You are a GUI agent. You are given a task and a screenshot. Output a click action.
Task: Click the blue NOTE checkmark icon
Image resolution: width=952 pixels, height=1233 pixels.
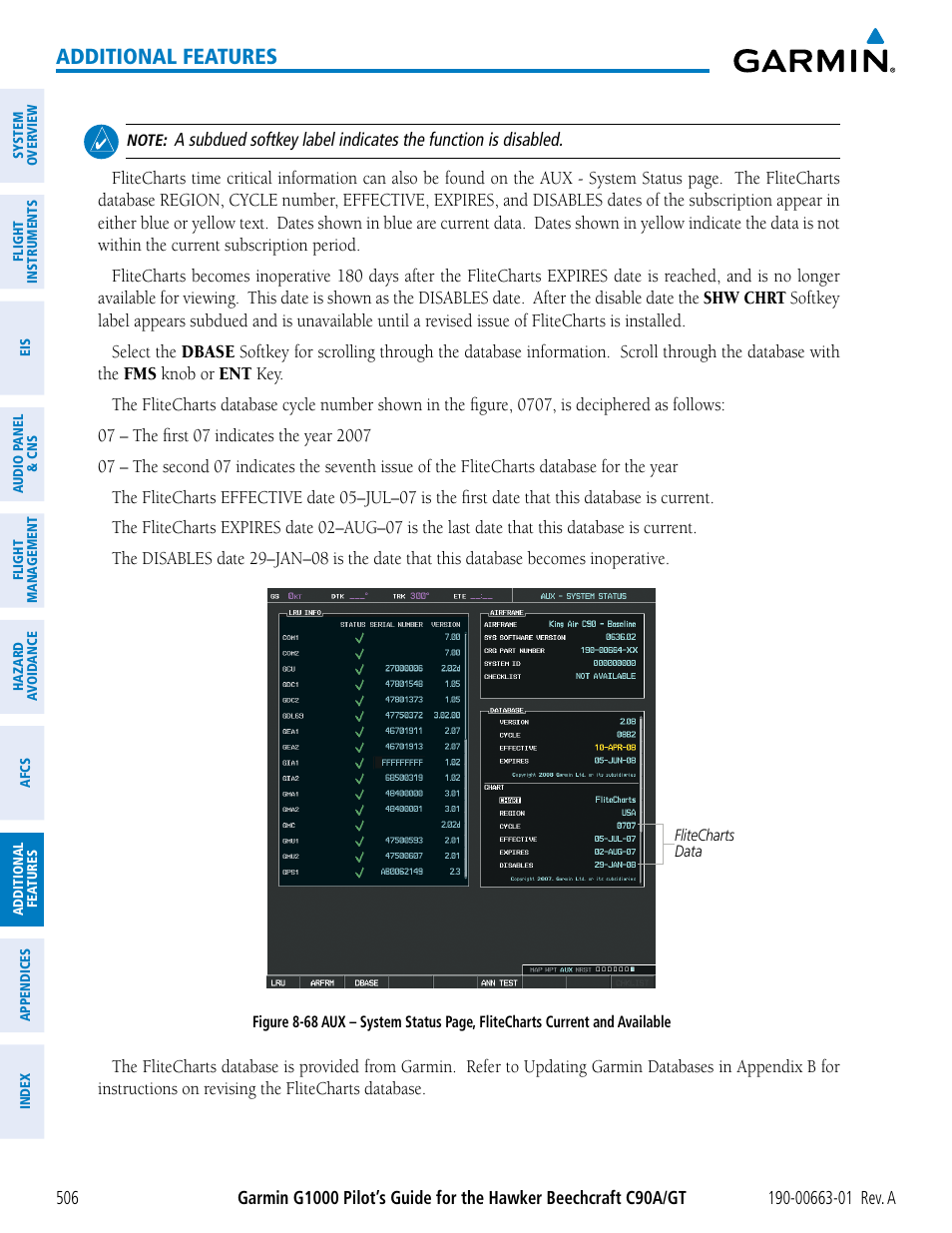(x=102, y=142)
